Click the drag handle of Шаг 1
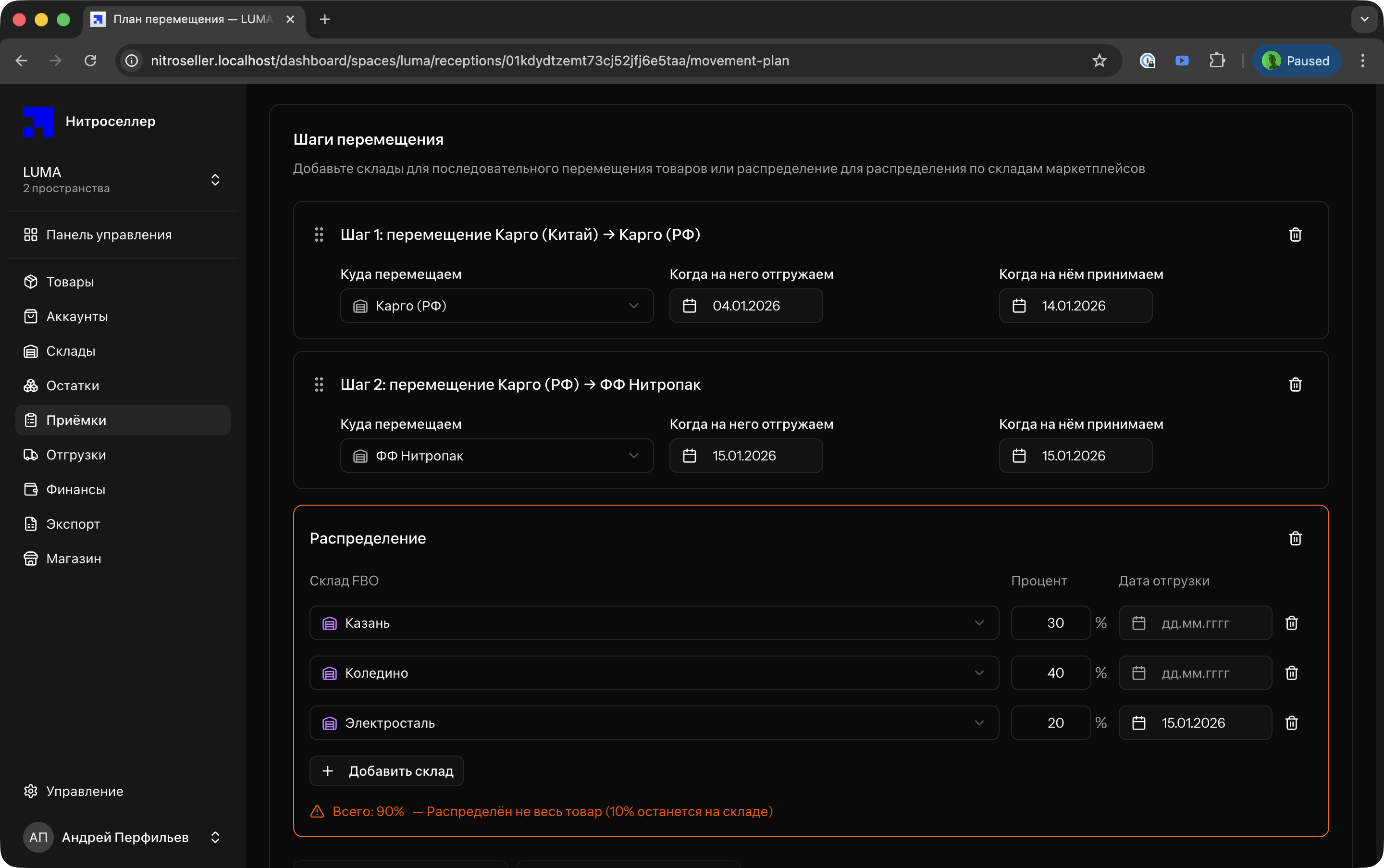 coord(319,235)
